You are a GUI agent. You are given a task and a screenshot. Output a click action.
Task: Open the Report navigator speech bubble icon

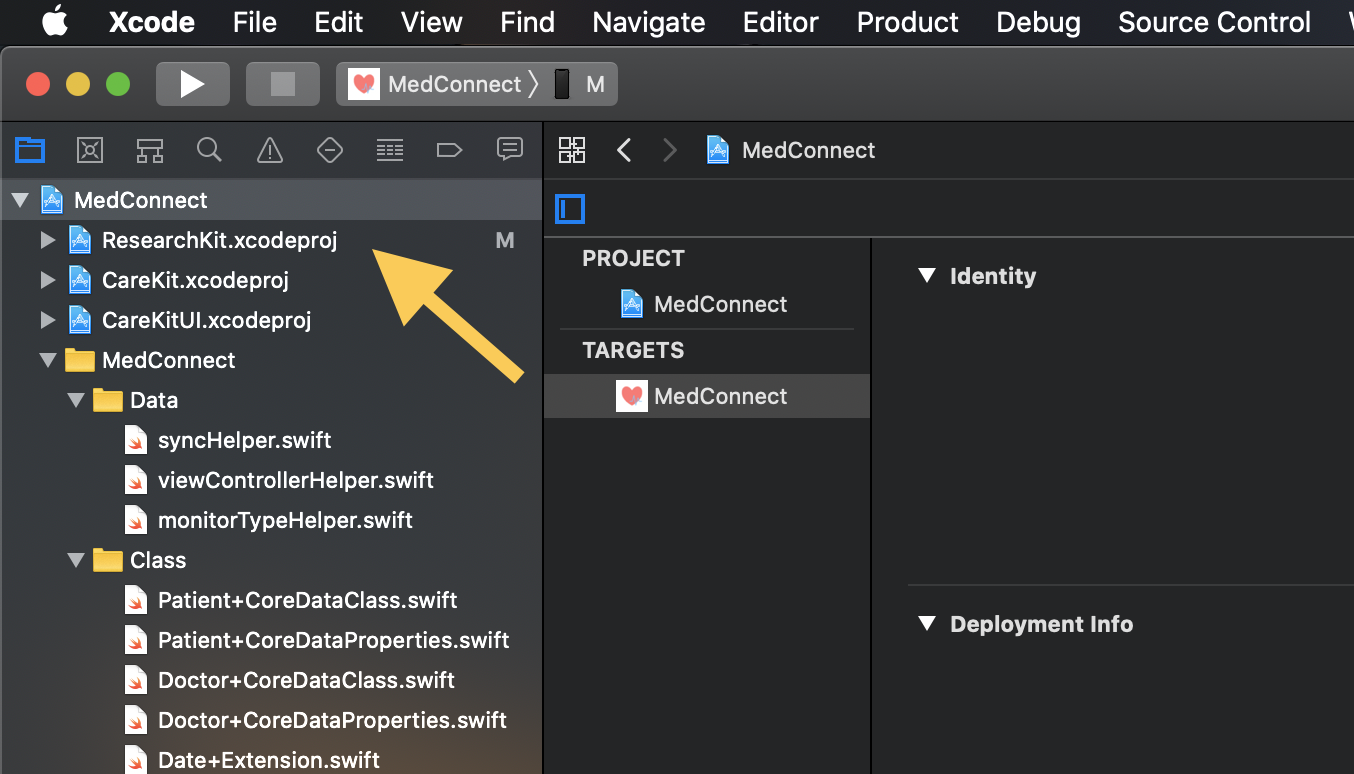click(510, 149)
